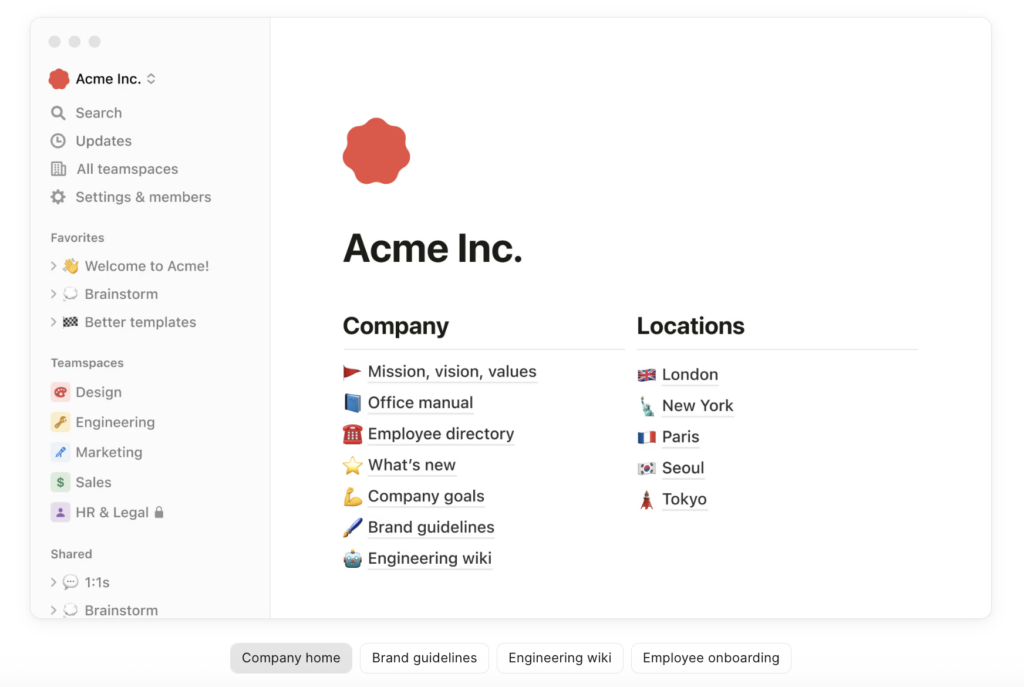Open Settings & members gear icon
The width and height of the screenshot is (1024, 687).
[x=58, y=197]
